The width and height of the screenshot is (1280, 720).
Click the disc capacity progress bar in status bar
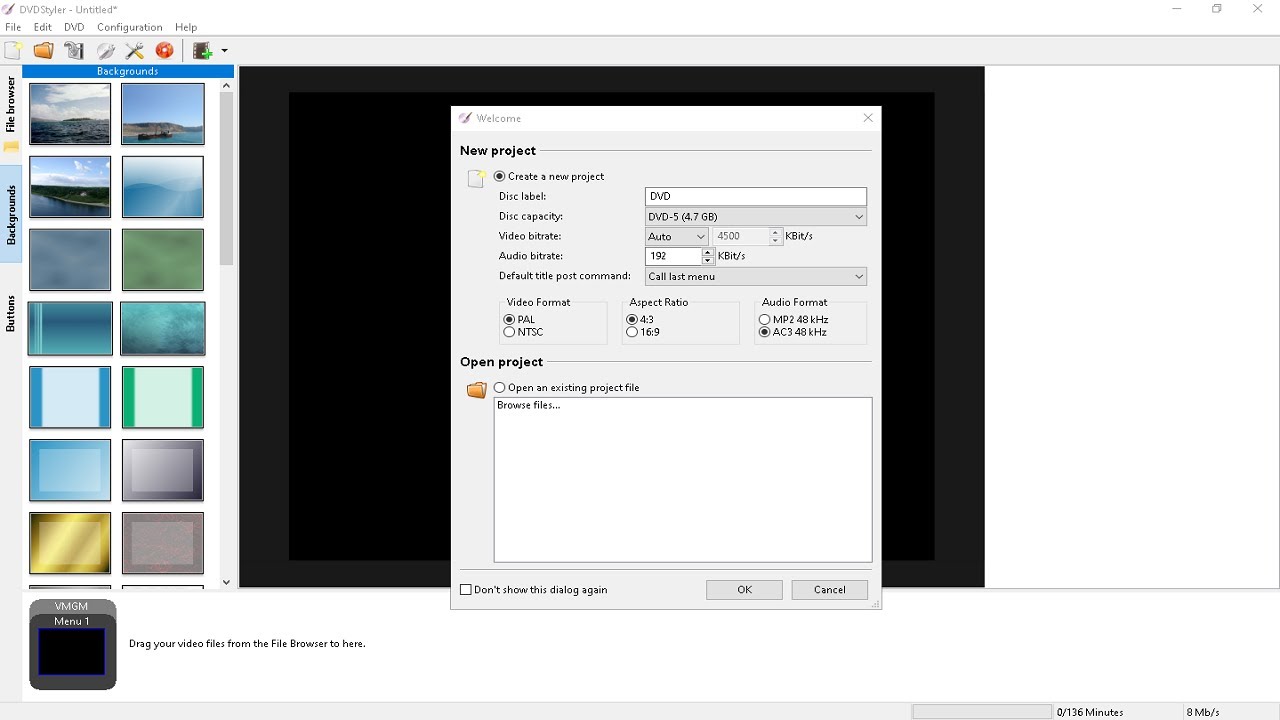pos(982,712)
